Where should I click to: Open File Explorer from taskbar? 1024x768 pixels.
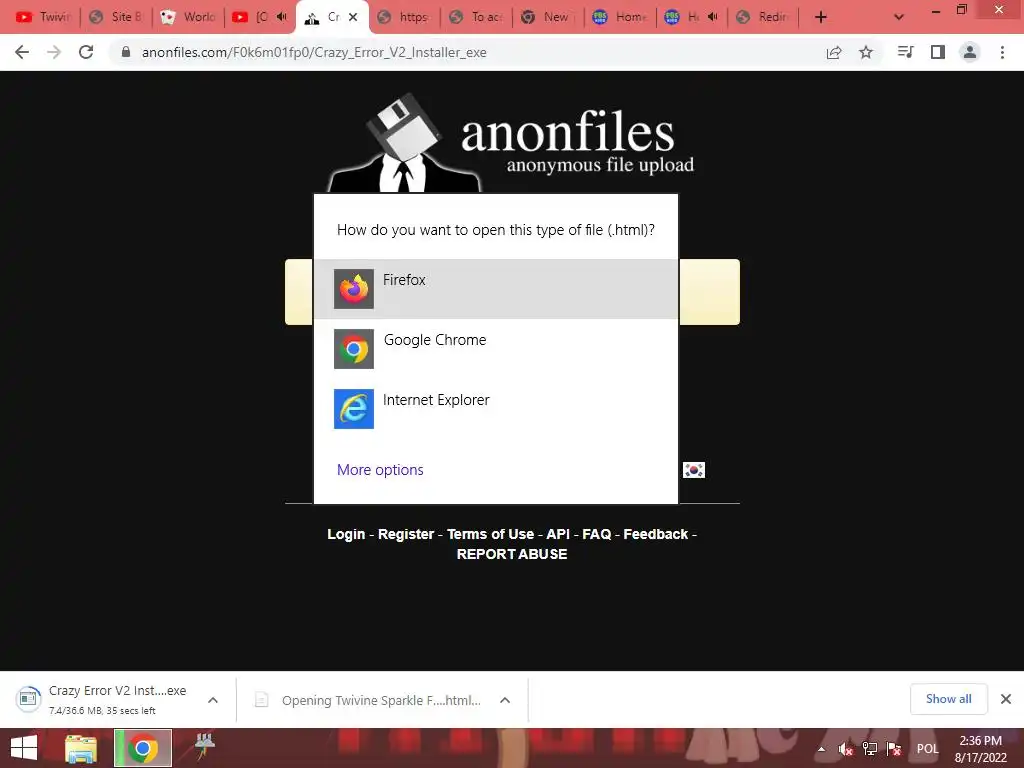81,748
